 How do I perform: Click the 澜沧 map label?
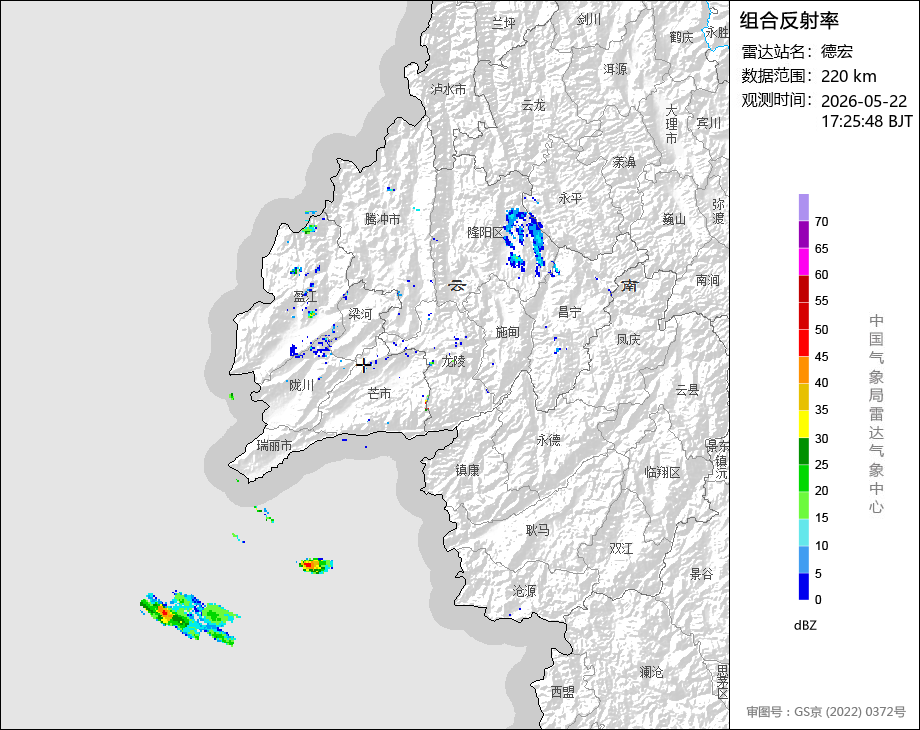pos(651,671)
